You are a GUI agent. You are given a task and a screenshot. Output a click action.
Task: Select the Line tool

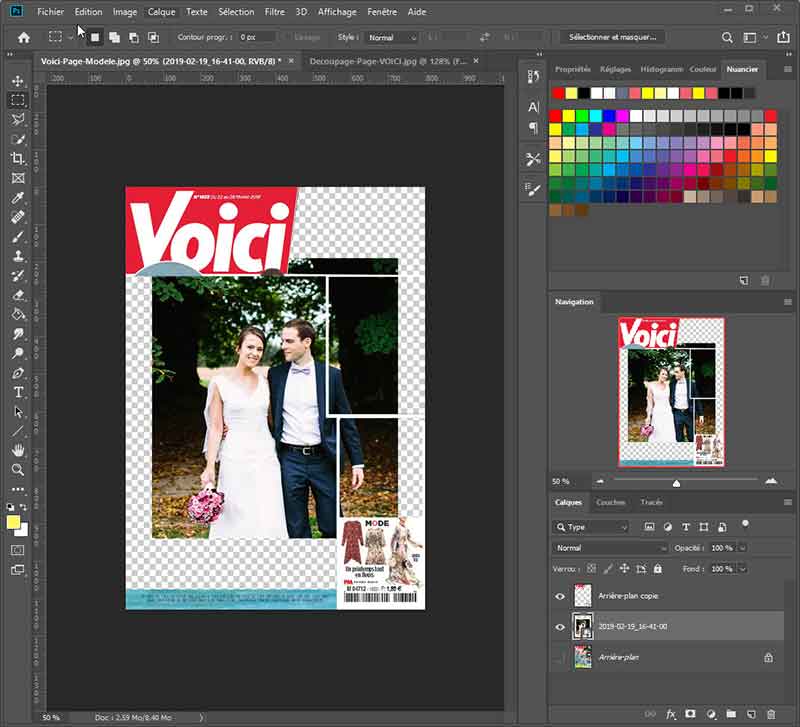click(x=18, y=431)
